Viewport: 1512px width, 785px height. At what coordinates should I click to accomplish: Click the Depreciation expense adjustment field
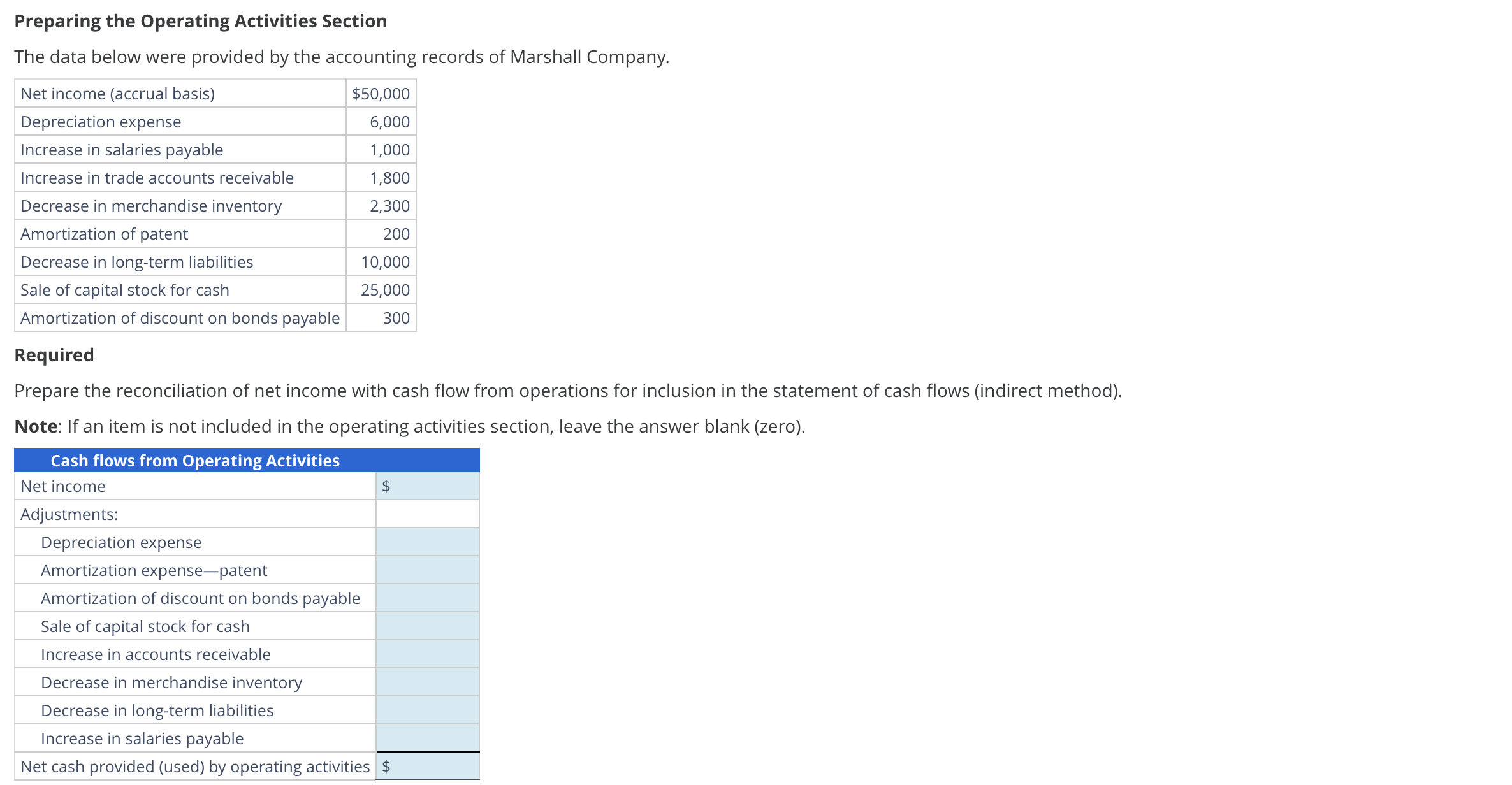point(427,542)
